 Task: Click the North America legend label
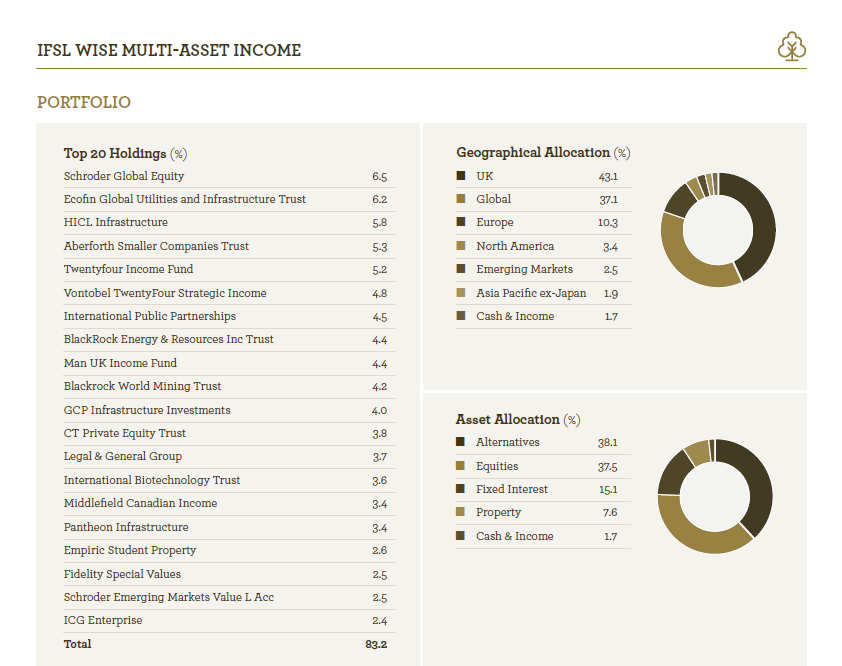coord(515,246)
